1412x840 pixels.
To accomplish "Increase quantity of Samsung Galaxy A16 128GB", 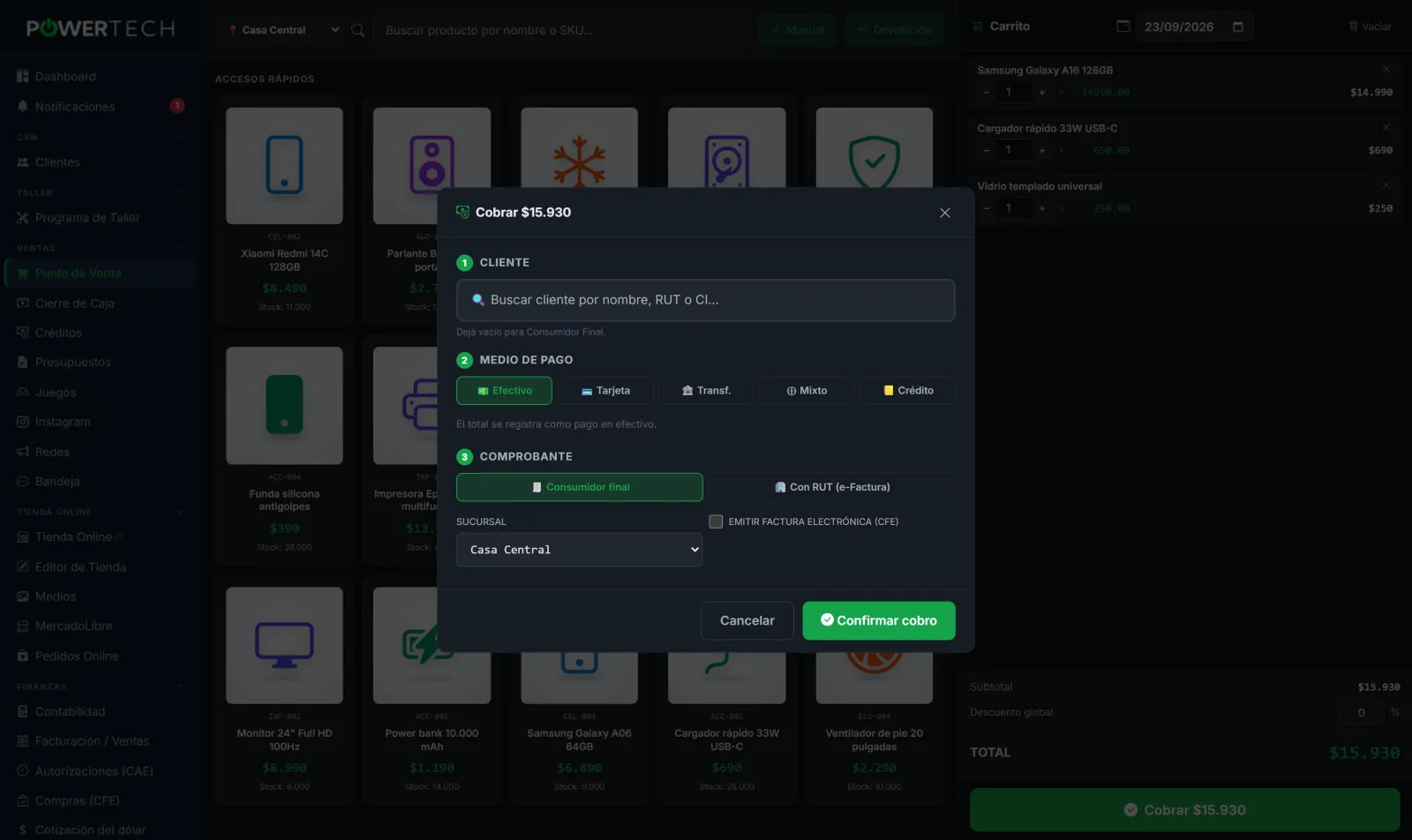I will click(1042, 92).
